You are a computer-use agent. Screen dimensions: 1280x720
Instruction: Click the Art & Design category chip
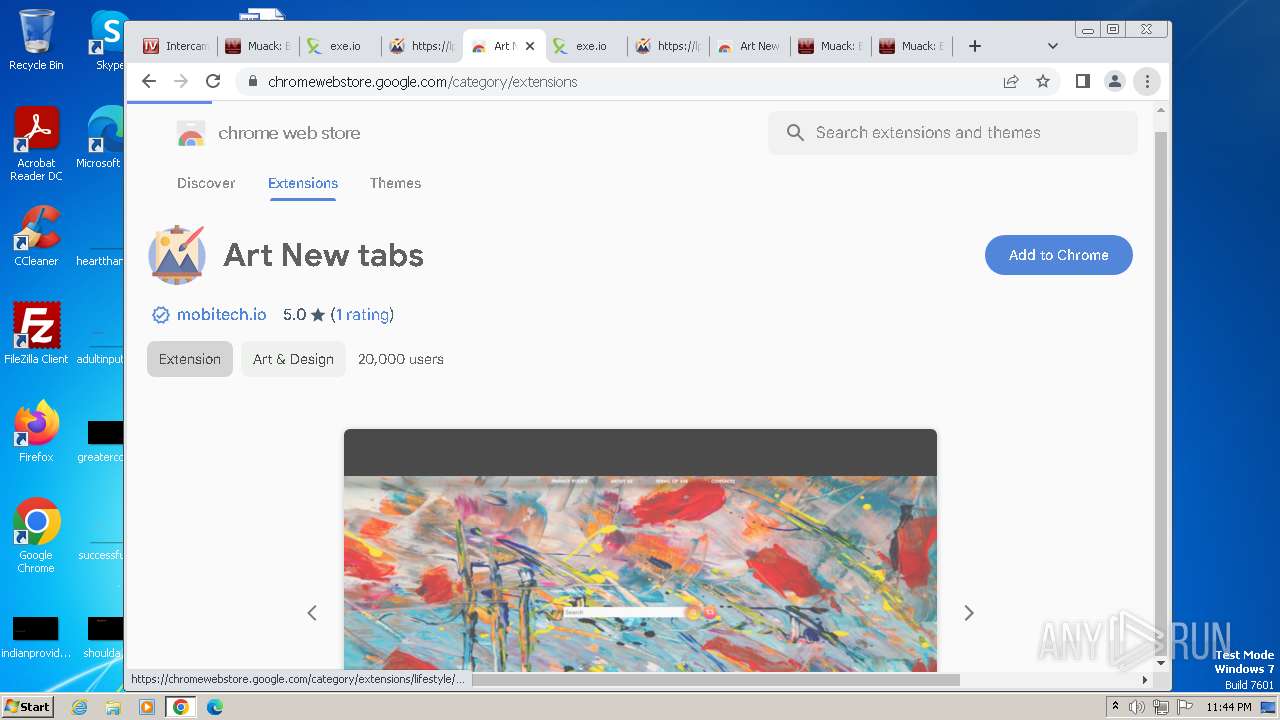[x=293, y=359]
